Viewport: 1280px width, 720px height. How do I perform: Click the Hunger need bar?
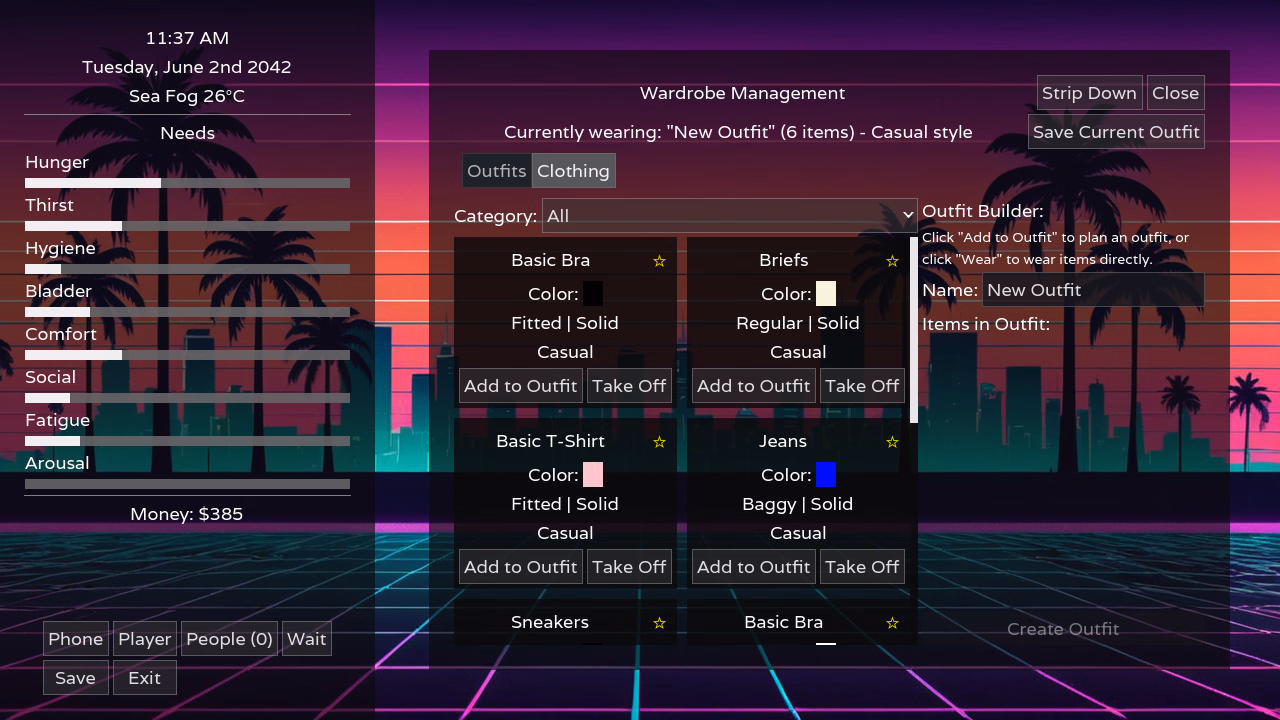point(187,183)
